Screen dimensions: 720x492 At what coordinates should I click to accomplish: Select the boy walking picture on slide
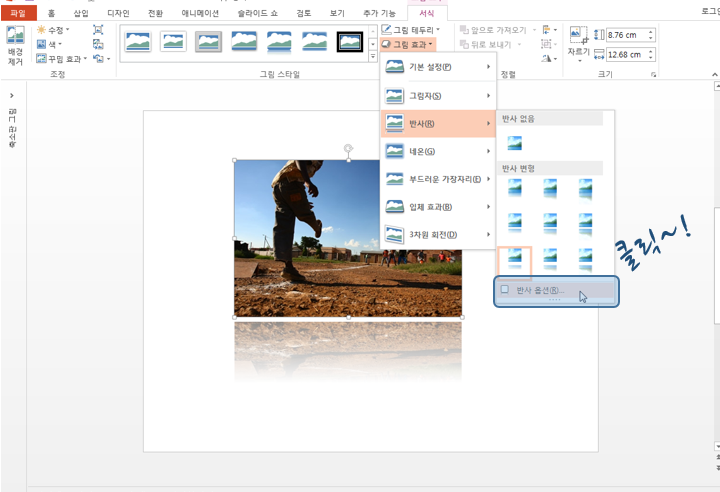click(x=348, y=238)
